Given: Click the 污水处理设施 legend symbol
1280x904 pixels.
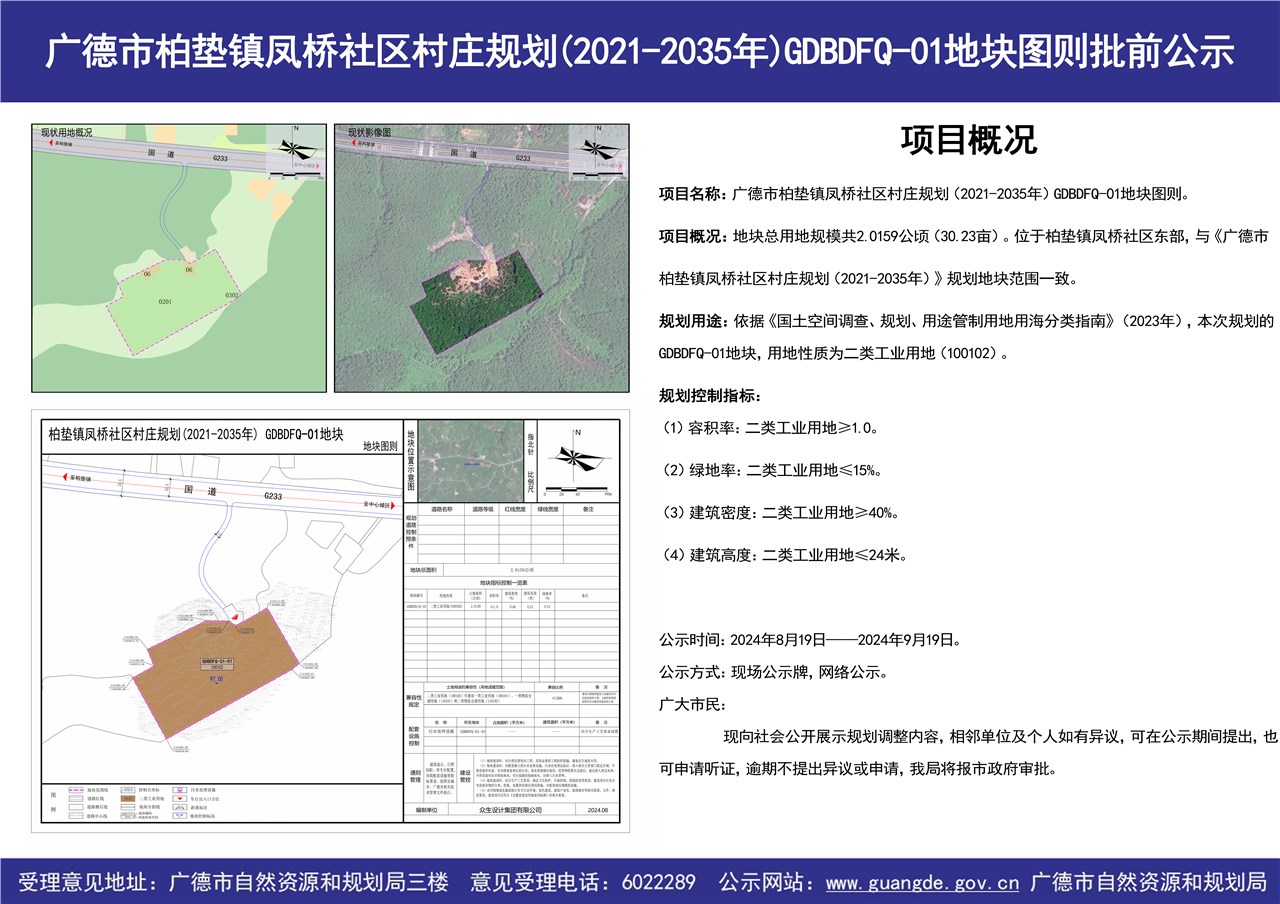Looking at the screenshot, I should click(x=180, y=790).
